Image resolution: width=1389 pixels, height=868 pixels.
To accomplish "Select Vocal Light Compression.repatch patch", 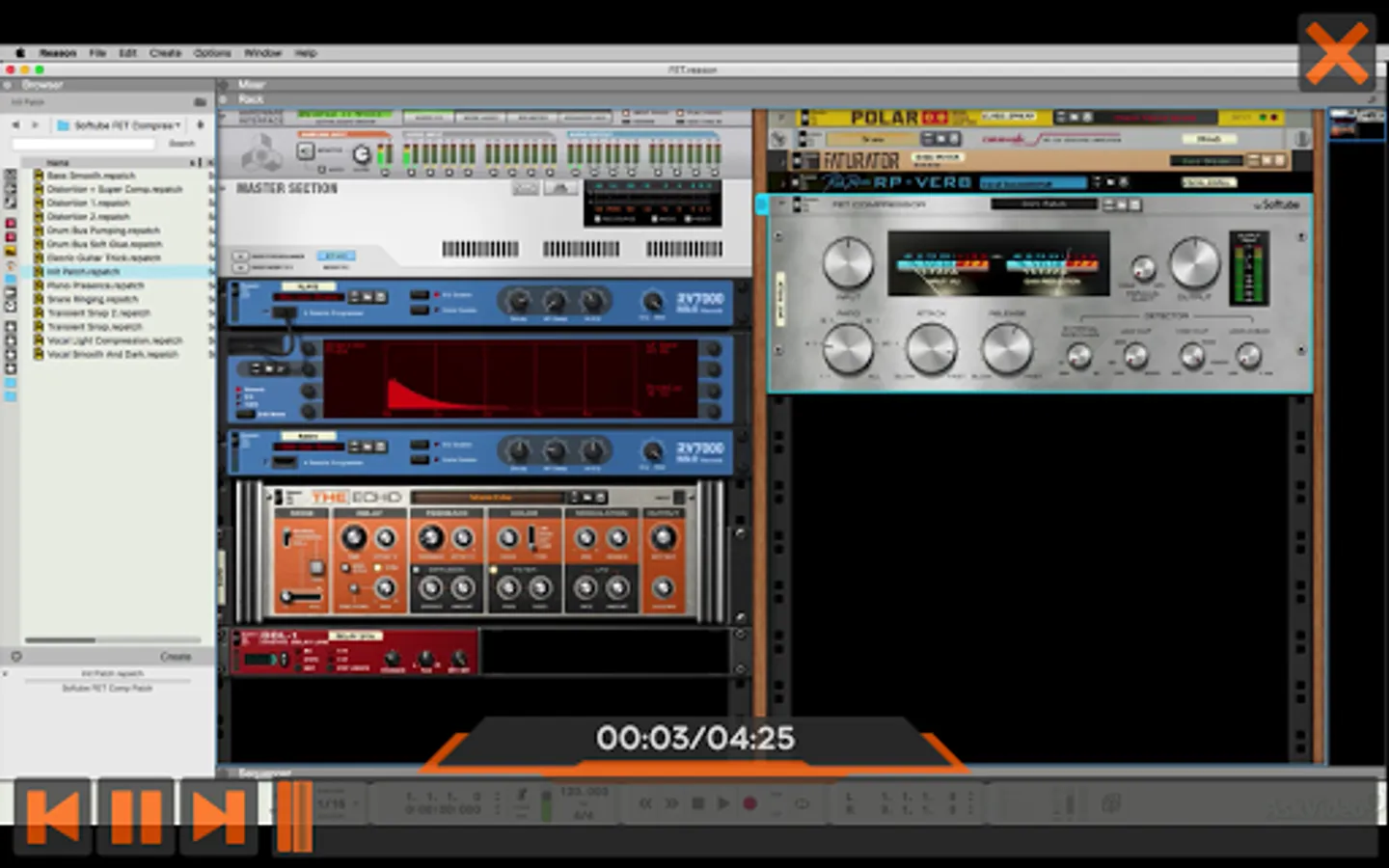I will (x=115, y=340).
